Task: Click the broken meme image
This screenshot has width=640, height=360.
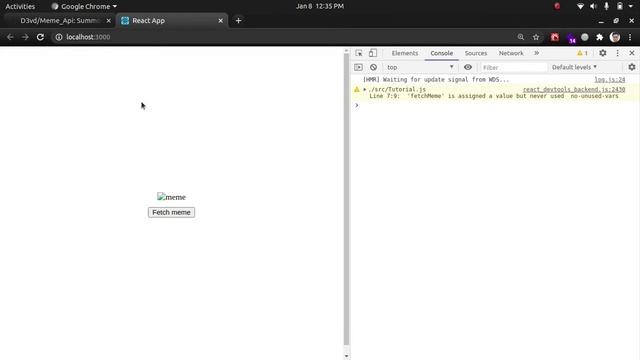Action: point(171,197)
